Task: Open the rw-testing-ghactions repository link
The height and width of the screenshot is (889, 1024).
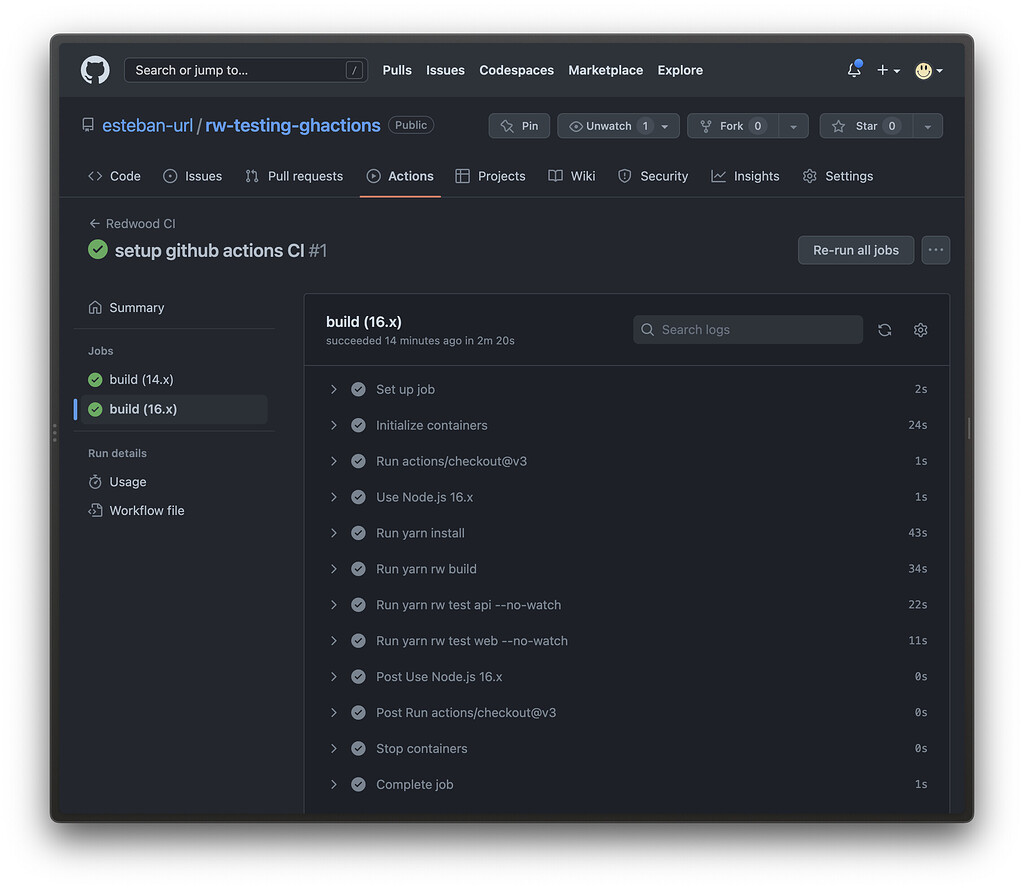Action: click(x=293, y=125)
